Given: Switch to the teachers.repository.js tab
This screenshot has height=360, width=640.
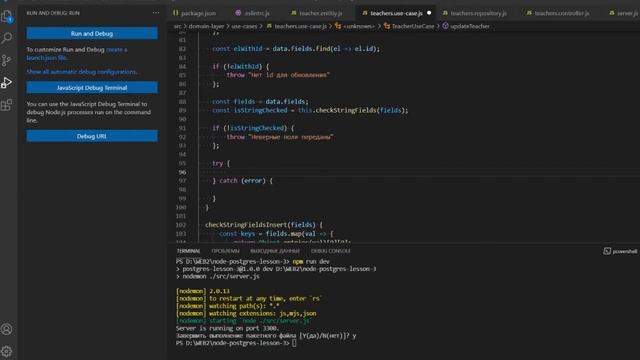Looking at the screenshot, I should 475,13.
